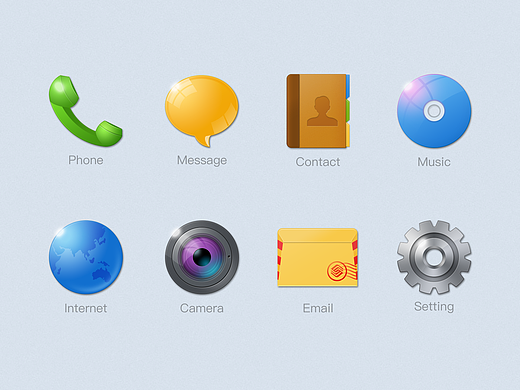Click the "Setting" label text
Image resolution: width=520 pixels, height=390 pixels.
point(434,307)
